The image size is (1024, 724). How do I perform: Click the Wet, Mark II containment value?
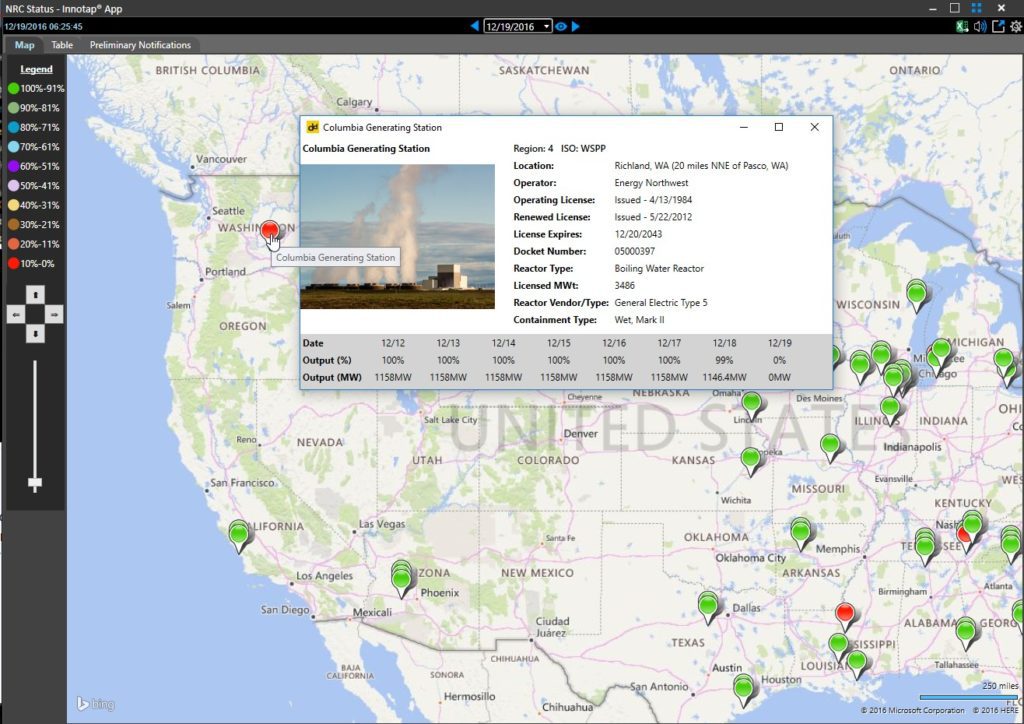639,320
